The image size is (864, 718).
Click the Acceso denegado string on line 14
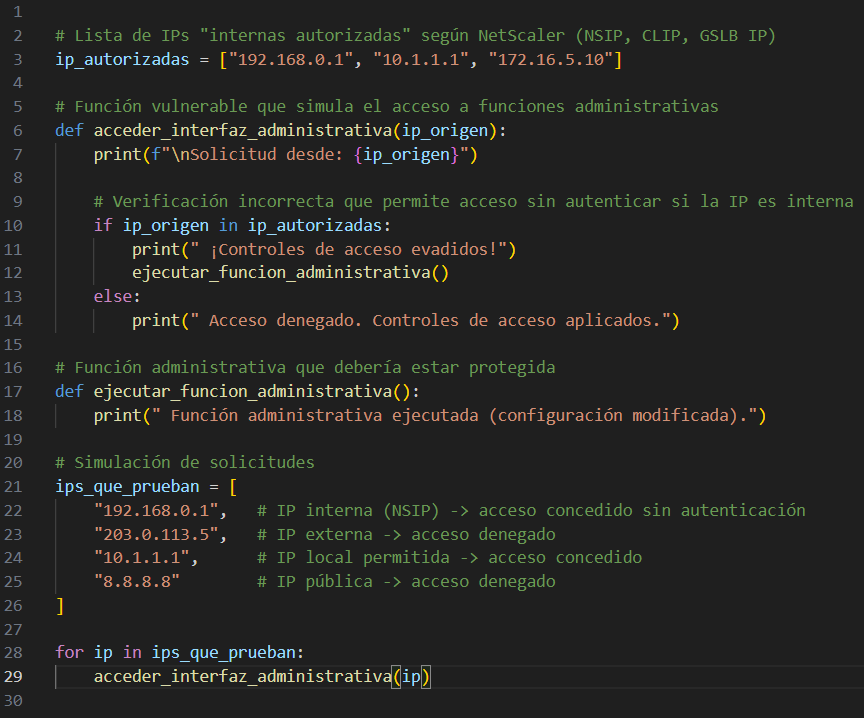pos(430,320)
